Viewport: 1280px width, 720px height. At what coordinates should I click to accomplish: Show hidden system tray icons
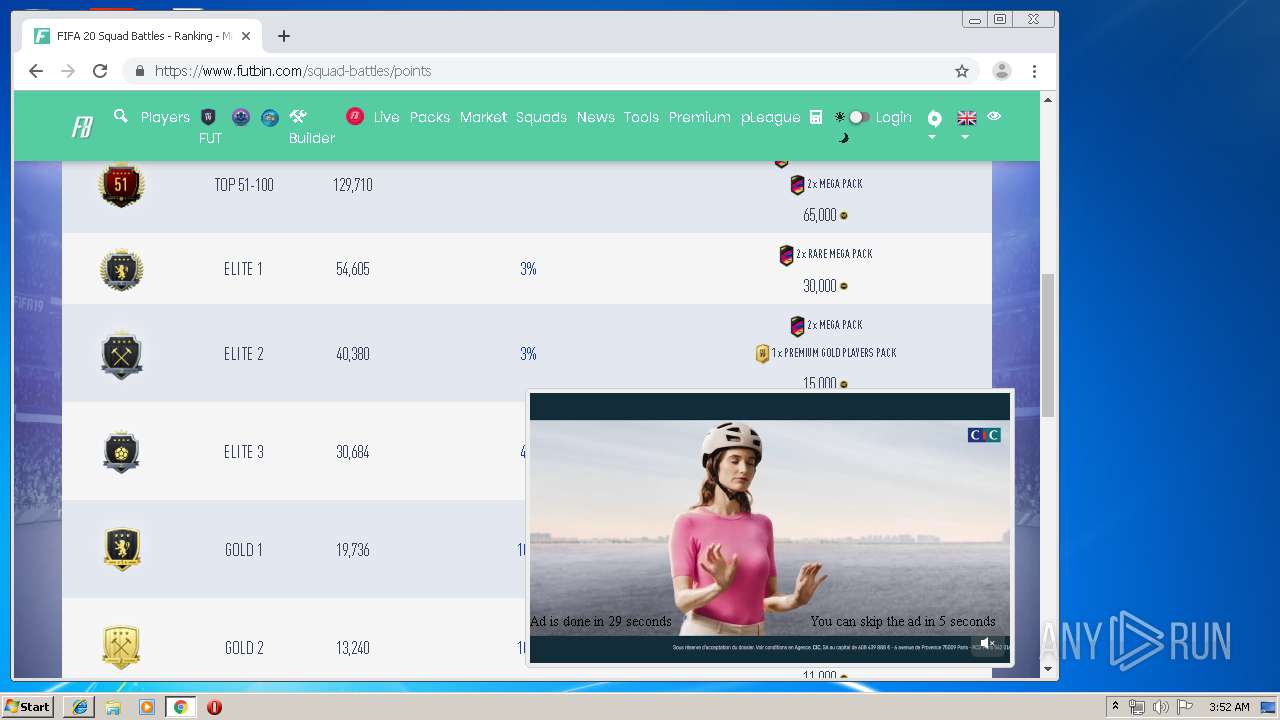coord(1115,707)
